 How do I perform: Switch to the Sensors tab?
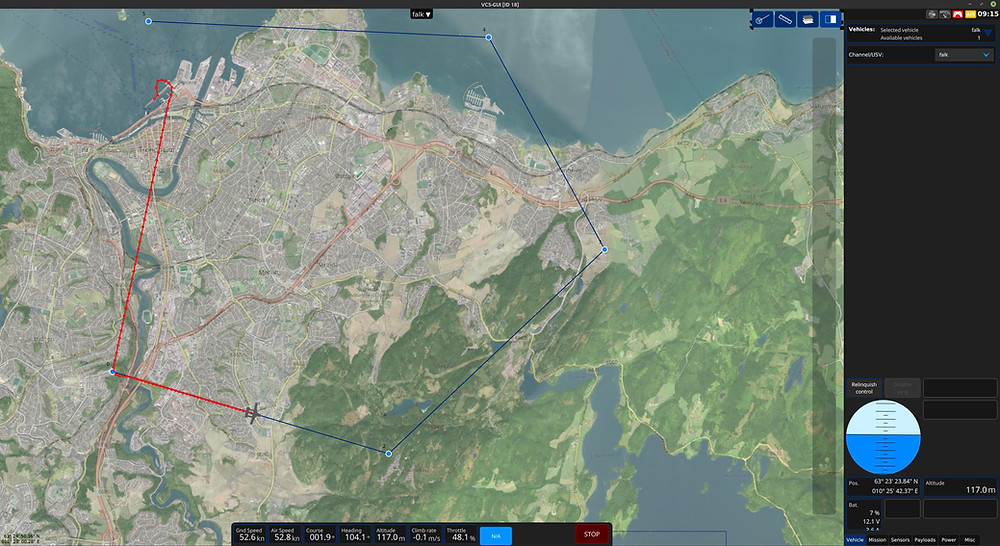click(x=900, y=540)
